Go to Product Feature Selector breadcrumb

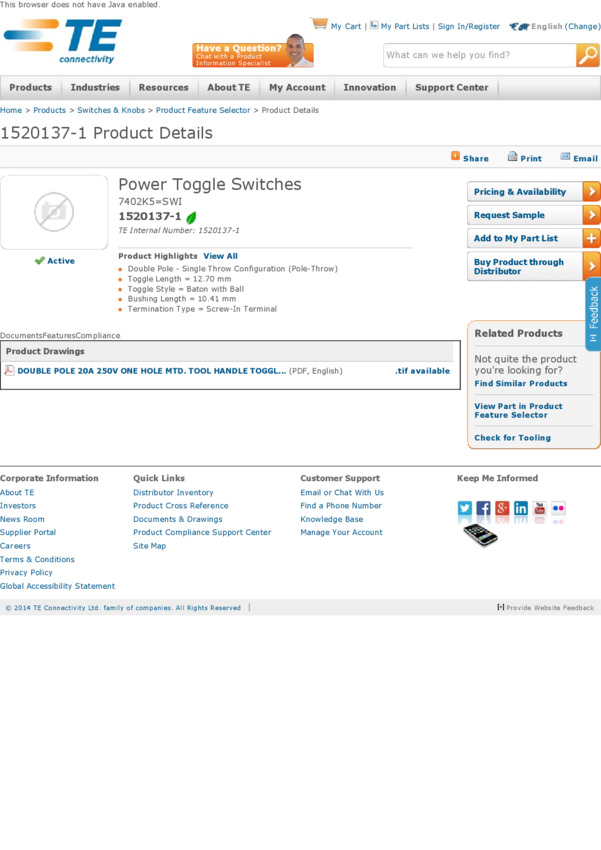tap(203, 110)
